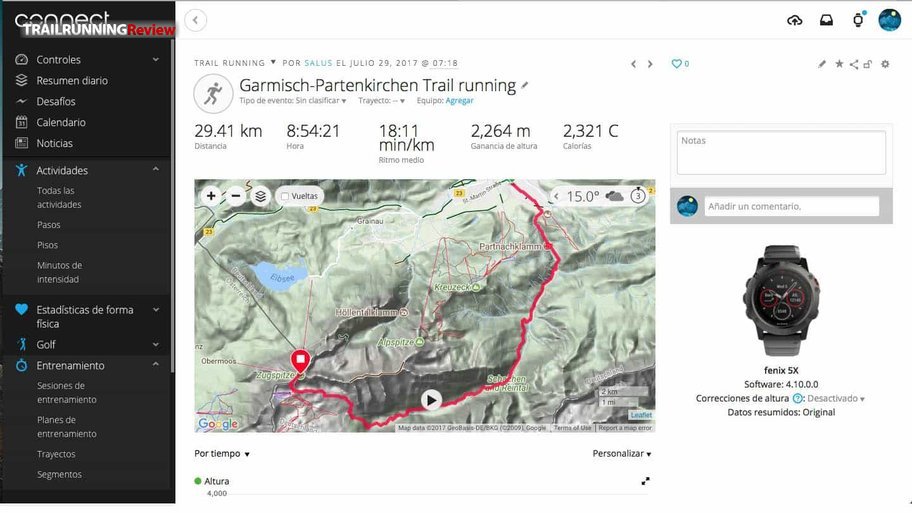Enable the Vueltas checkbox
Screen dimensions: 912x513
point(285,197)
